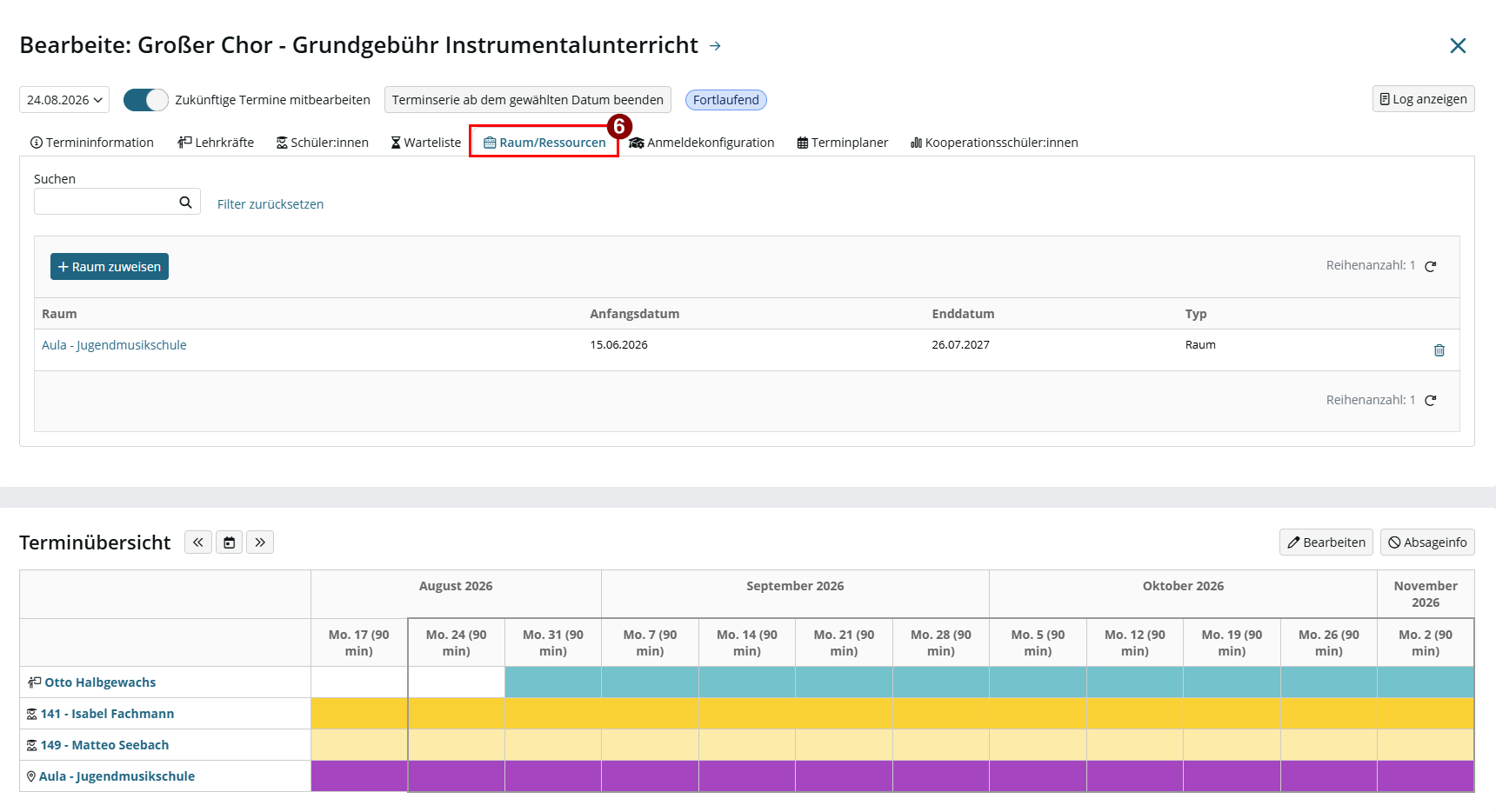
Task: Refresh table via top reload icon
Action: (x=1431, y=266)
